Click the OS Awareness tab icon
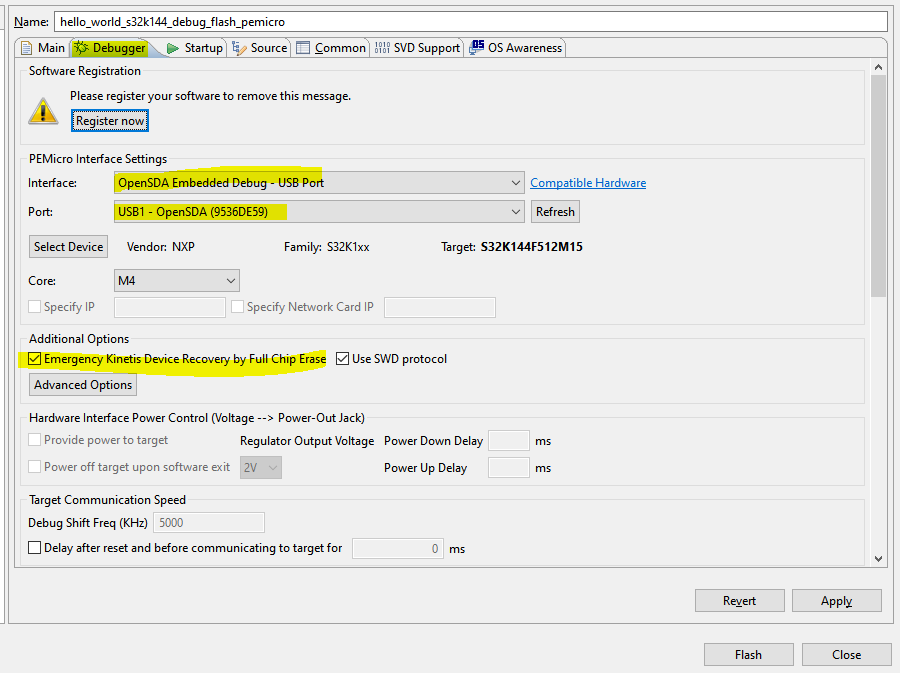Screen dimensions: 900x673 (x=476, y=47)
